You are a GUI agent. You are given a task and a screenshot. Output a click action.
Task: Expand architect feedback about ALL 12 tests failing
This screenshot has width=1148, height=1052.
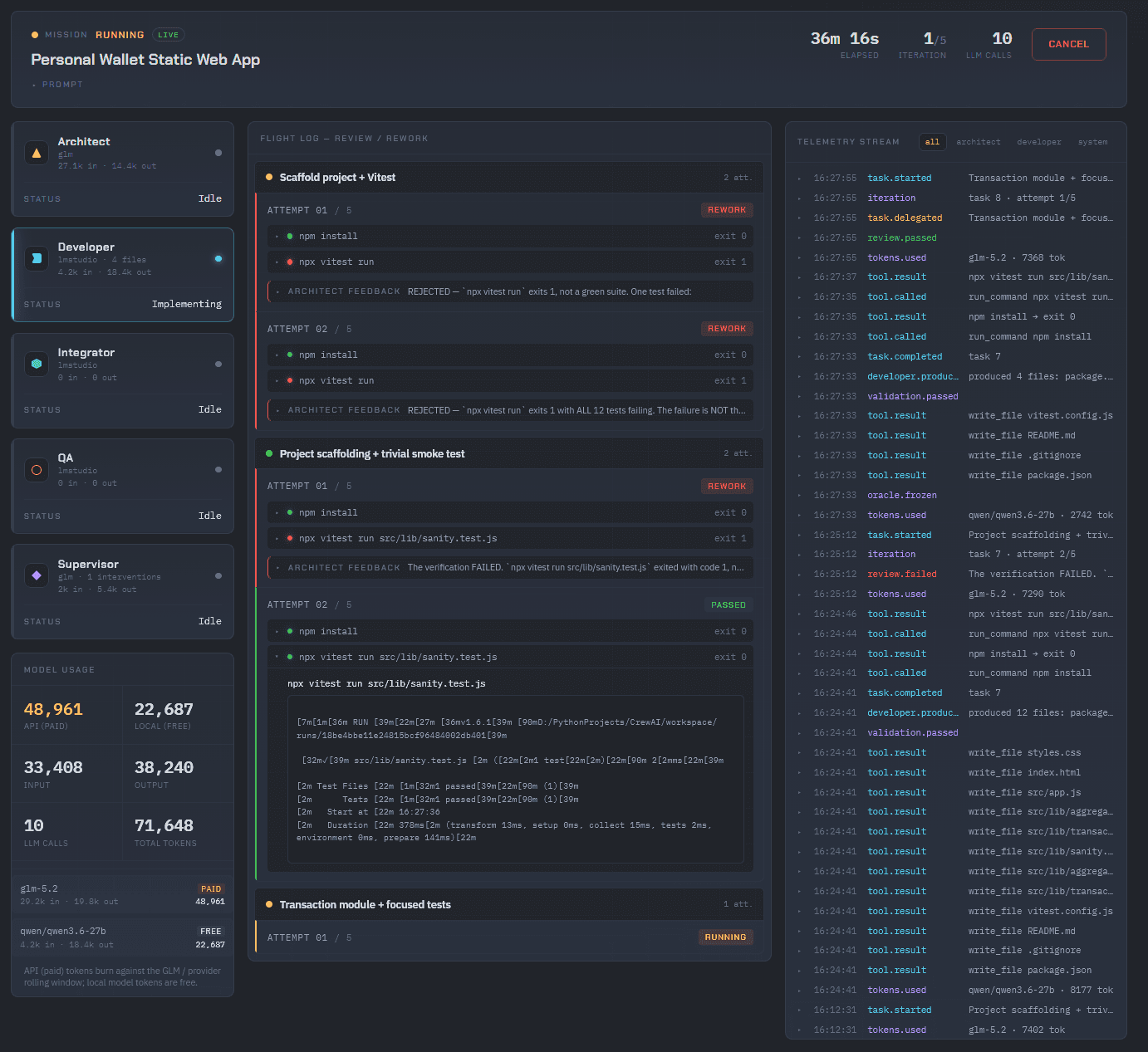pyautogui.click(x=510, y=410)
